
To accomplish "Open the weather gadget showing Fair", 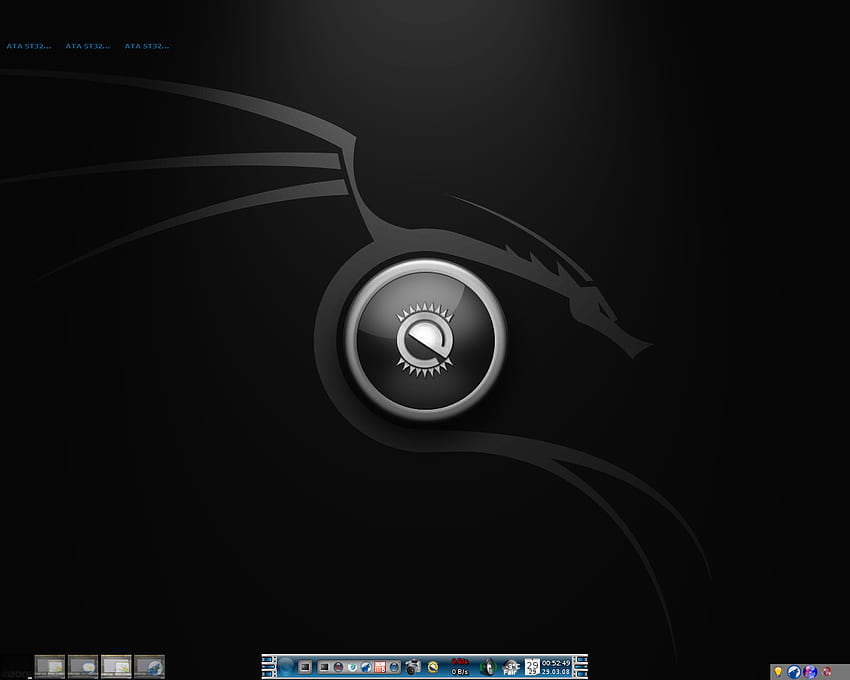I will click(x=511, y=667).
